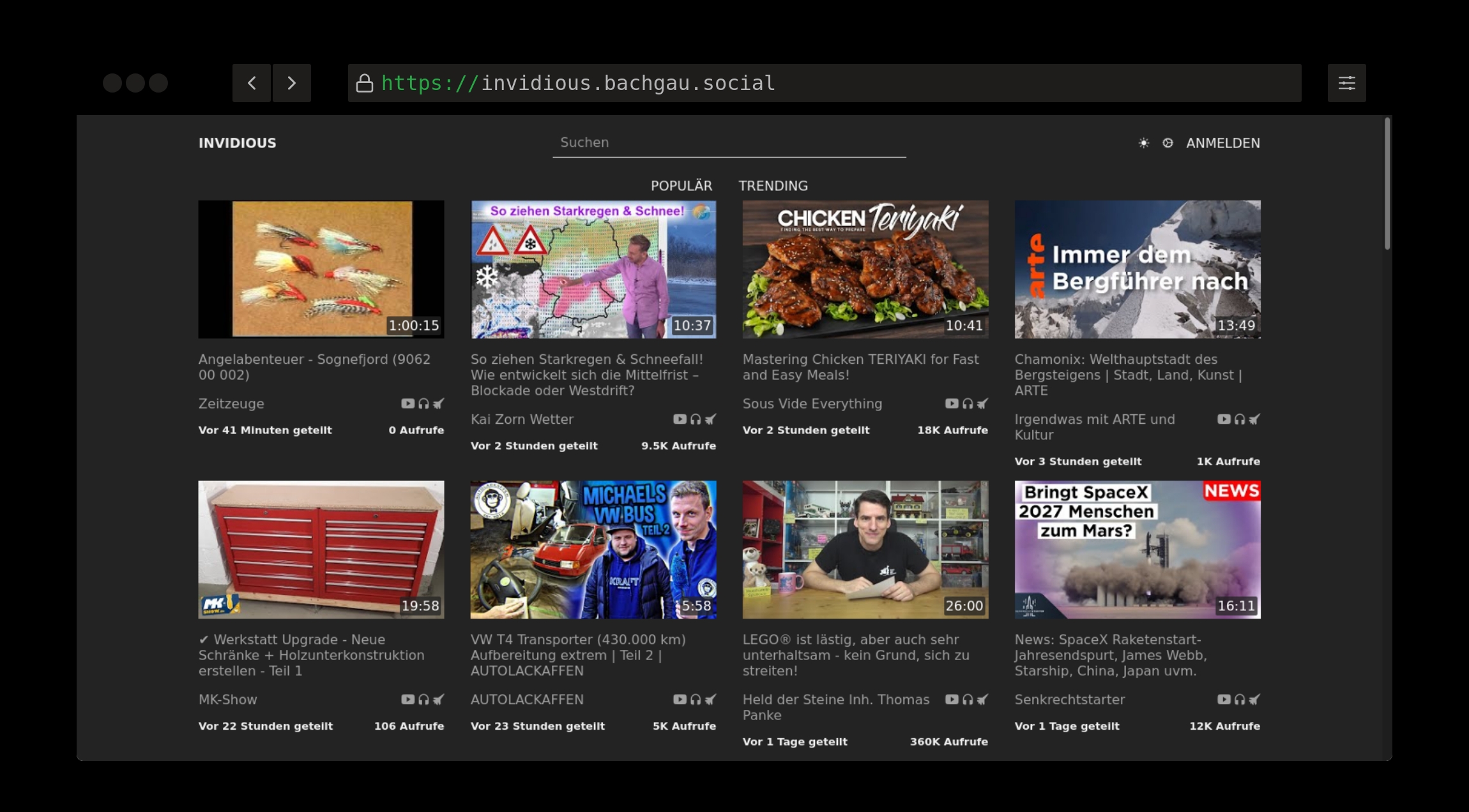Viewport: 1469px width, 812px height.
Task: Switch to the TRENDING tab
Action: click(773, 186)
